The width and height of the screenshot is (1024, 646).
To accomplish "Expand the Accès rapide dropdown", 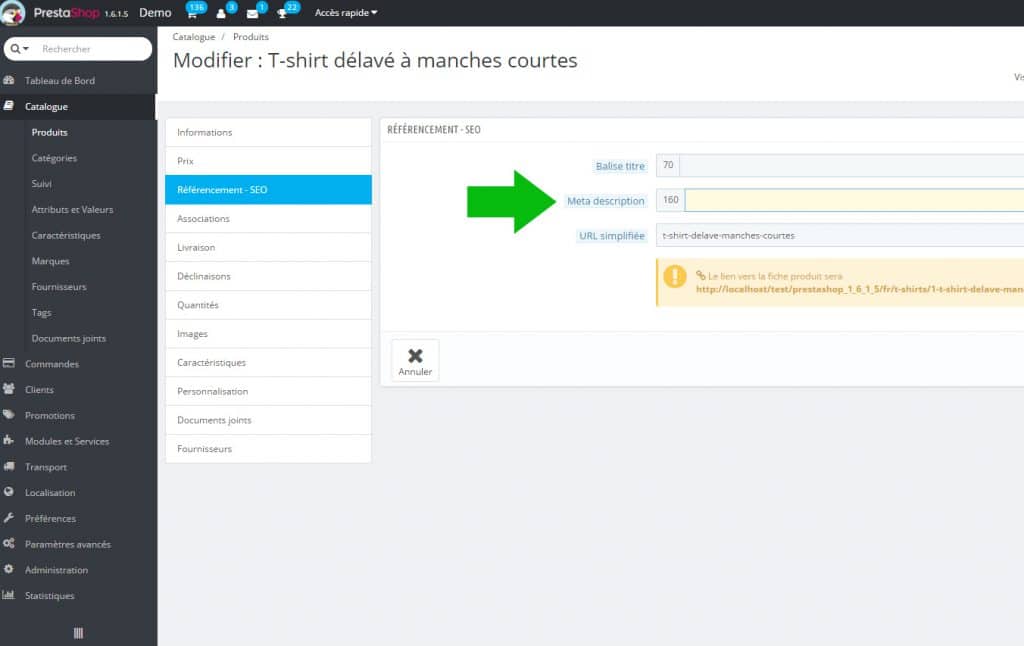I will tap(345, 12).
